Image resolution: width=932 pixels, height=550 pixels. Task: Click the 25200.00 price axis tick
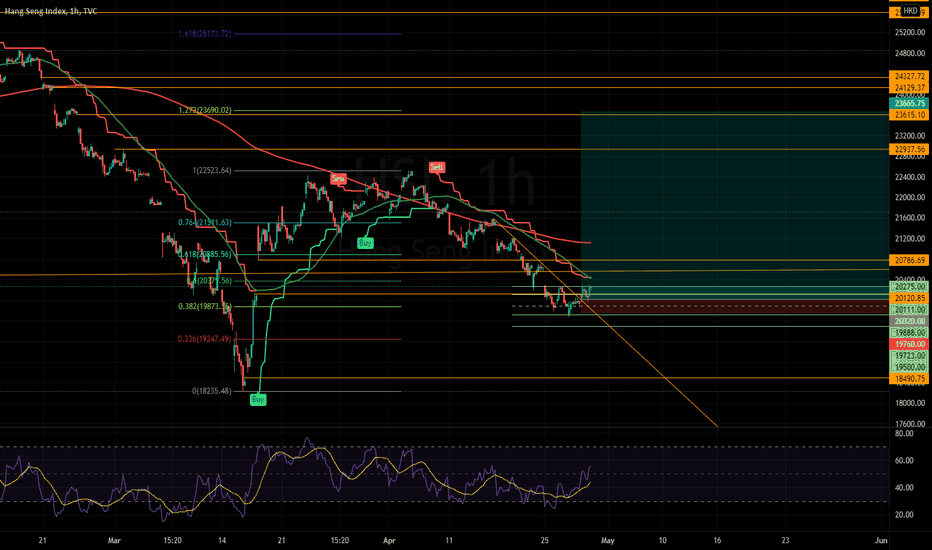pyautogui.click(x=909, y=32)
